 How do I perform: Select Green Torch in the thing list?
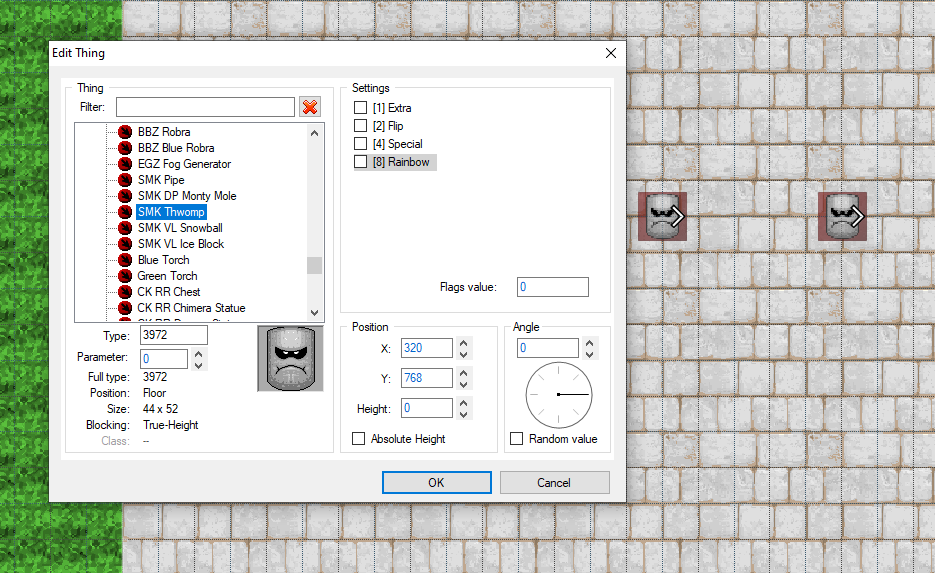167,276
